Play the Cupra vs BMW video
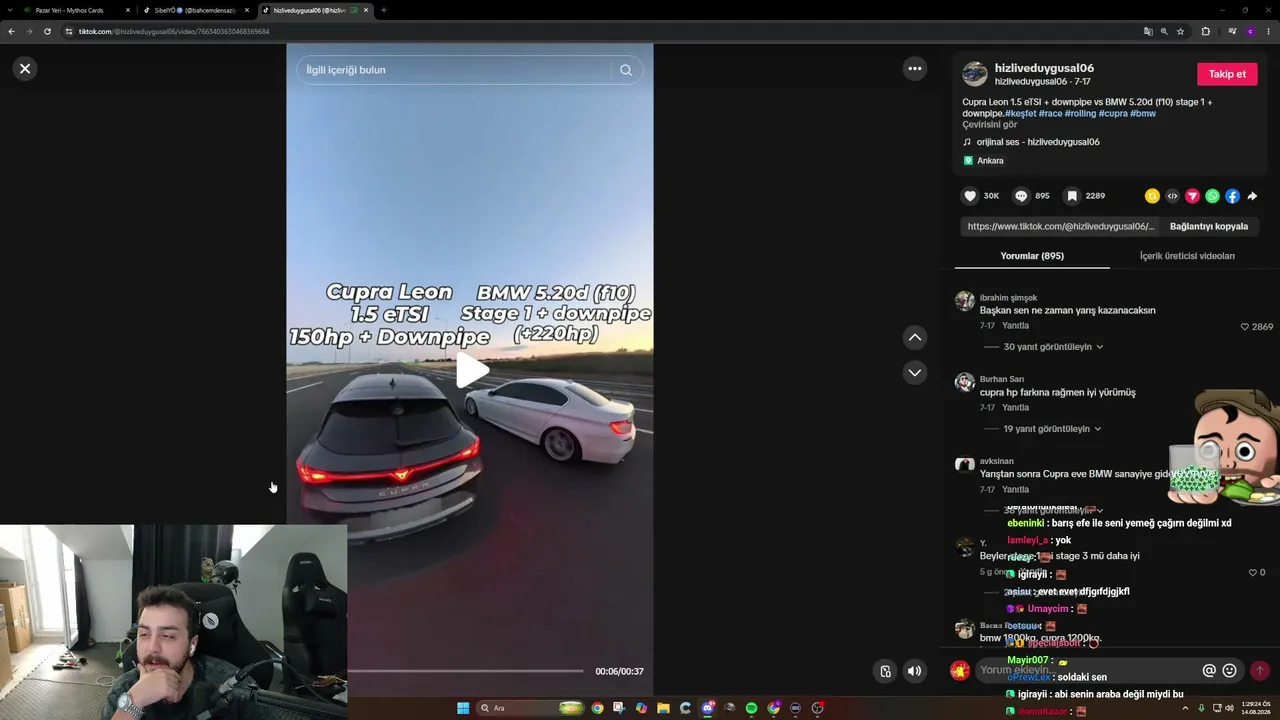 click(471, 370)
